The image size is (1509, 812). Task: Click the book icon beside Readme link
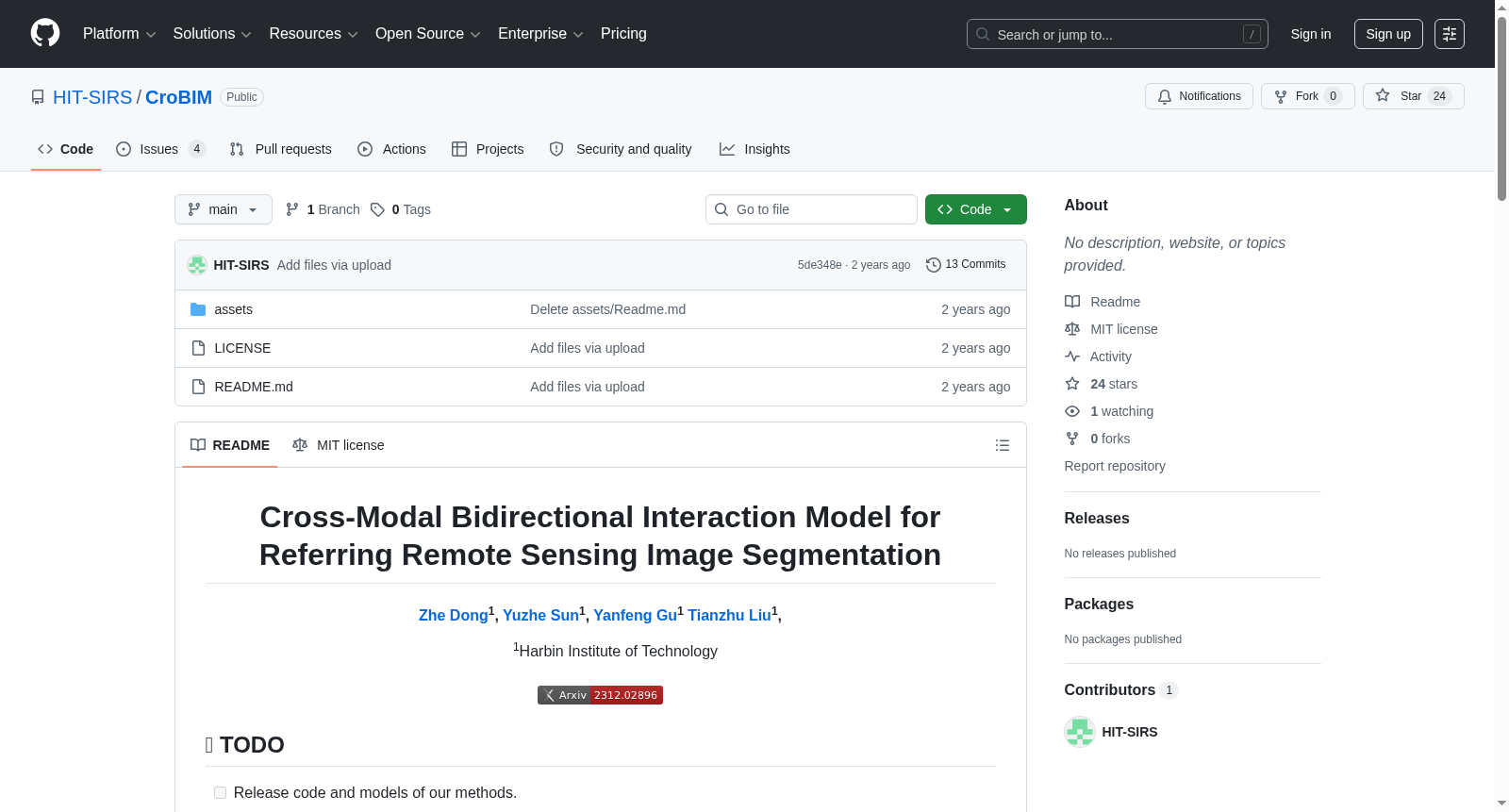pos(1072,302)
